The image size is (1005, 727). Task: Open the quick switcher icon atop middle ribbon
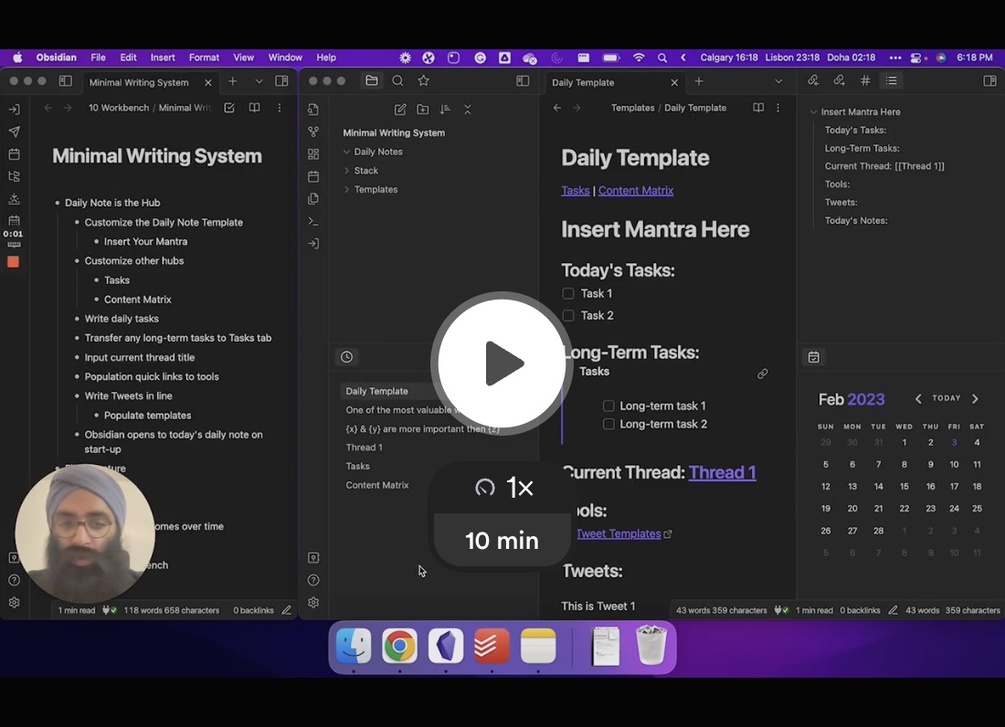[x=313, y=110]
